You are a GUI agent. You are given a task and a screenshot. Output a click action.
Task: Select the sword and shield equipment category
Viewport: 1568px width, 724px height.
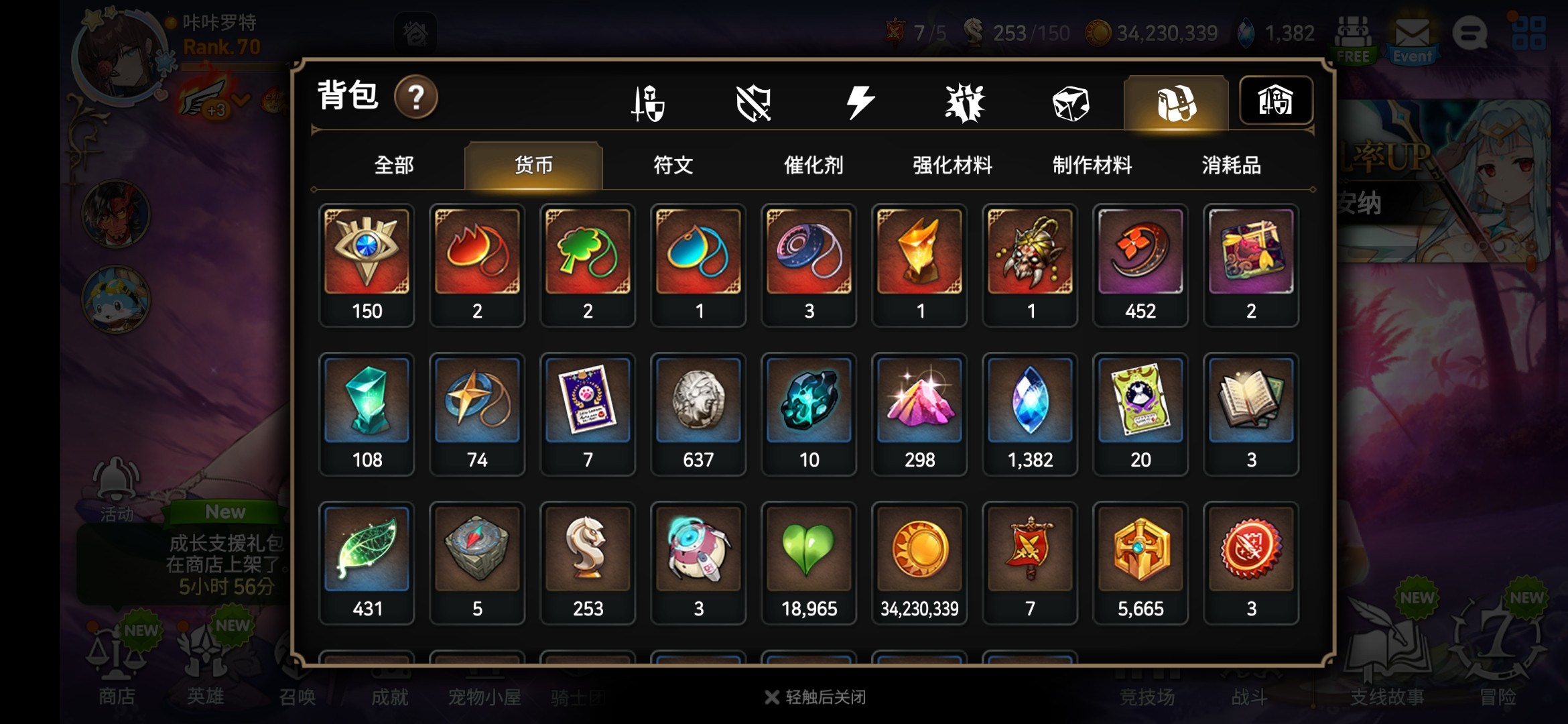(x=648, y=103)
